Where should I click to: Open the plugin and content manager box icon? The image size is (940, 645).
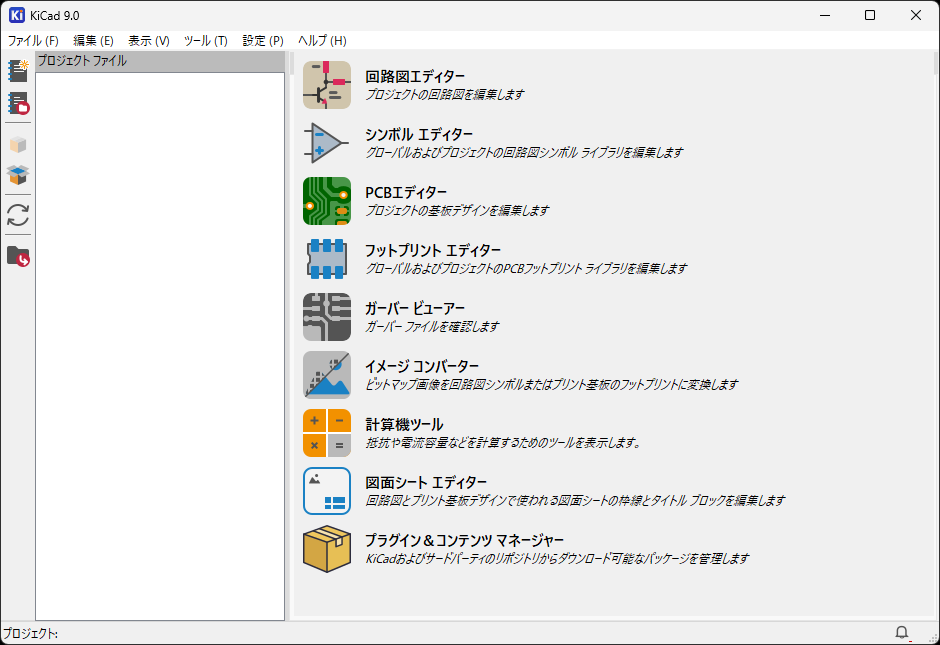coord(327,549)
